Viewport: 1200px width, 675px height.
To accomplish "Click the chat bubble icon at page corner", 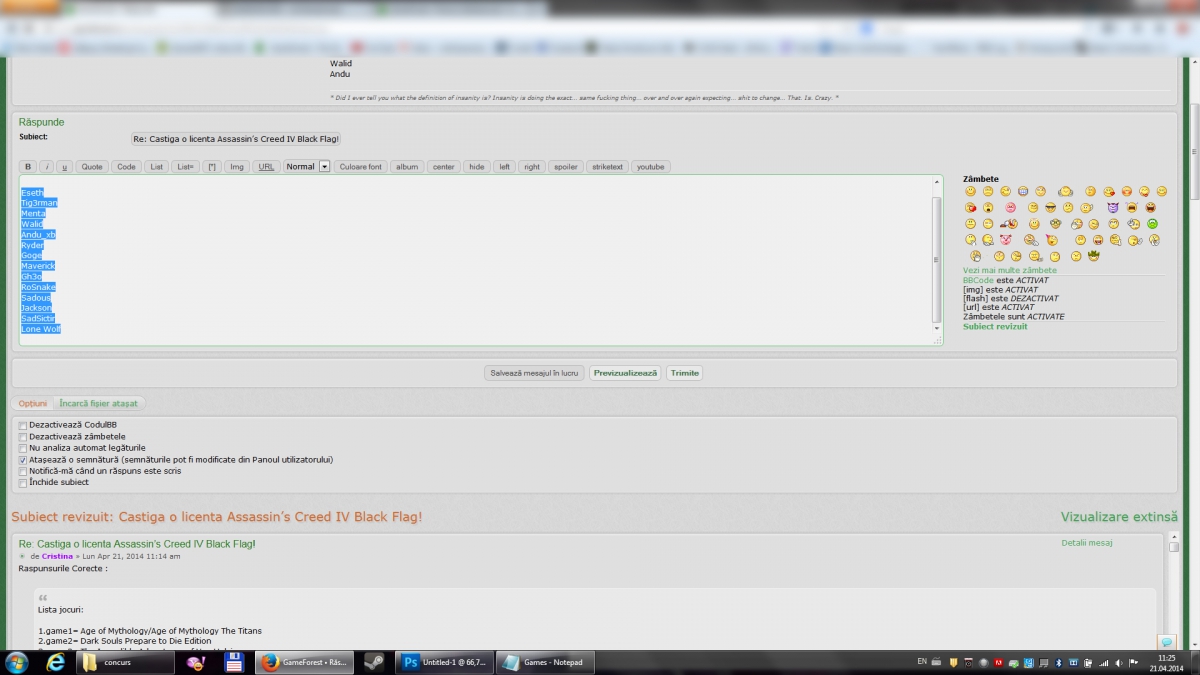I will 1166,641.
